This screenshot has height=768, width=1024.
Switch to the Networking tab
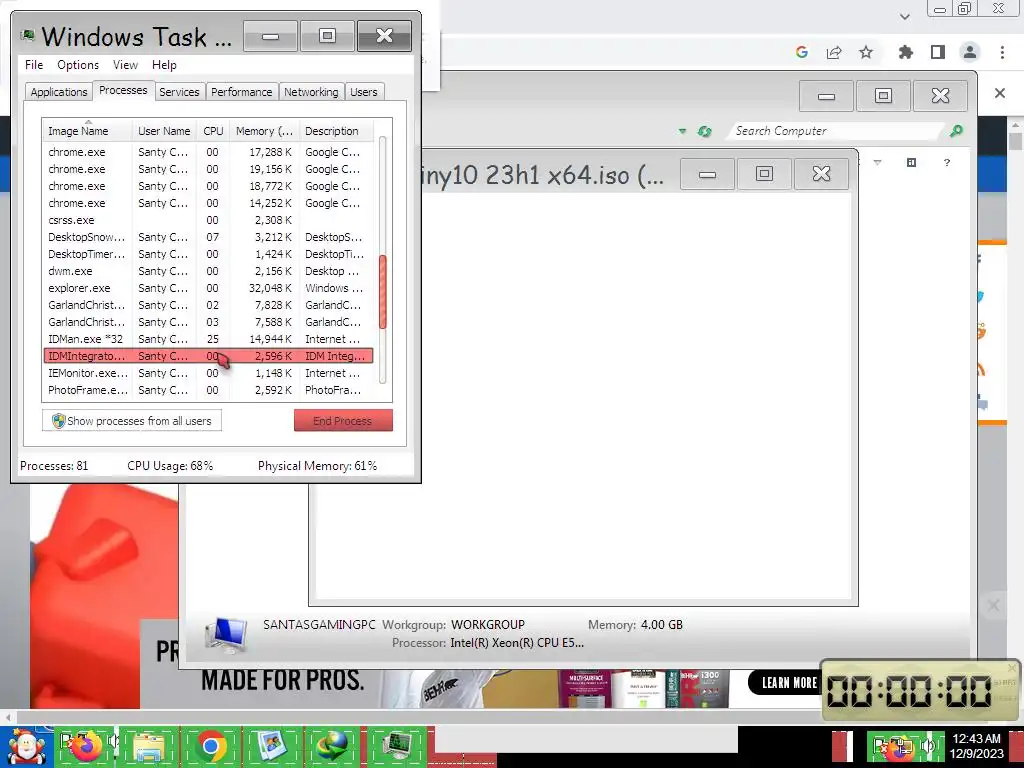tap(311, 92)
